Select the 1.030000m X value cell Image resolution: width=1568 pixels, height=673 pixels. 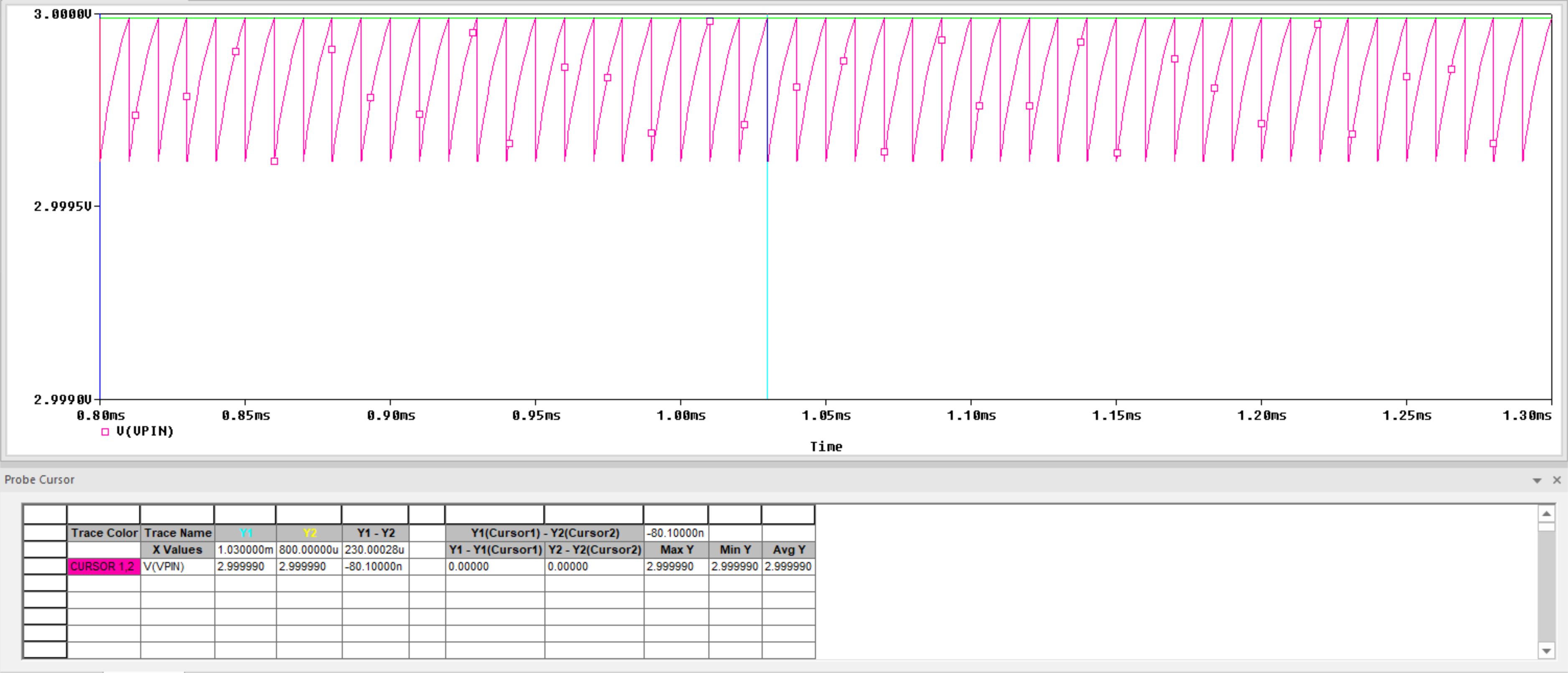pyautogui.click(x=245, y=549)
